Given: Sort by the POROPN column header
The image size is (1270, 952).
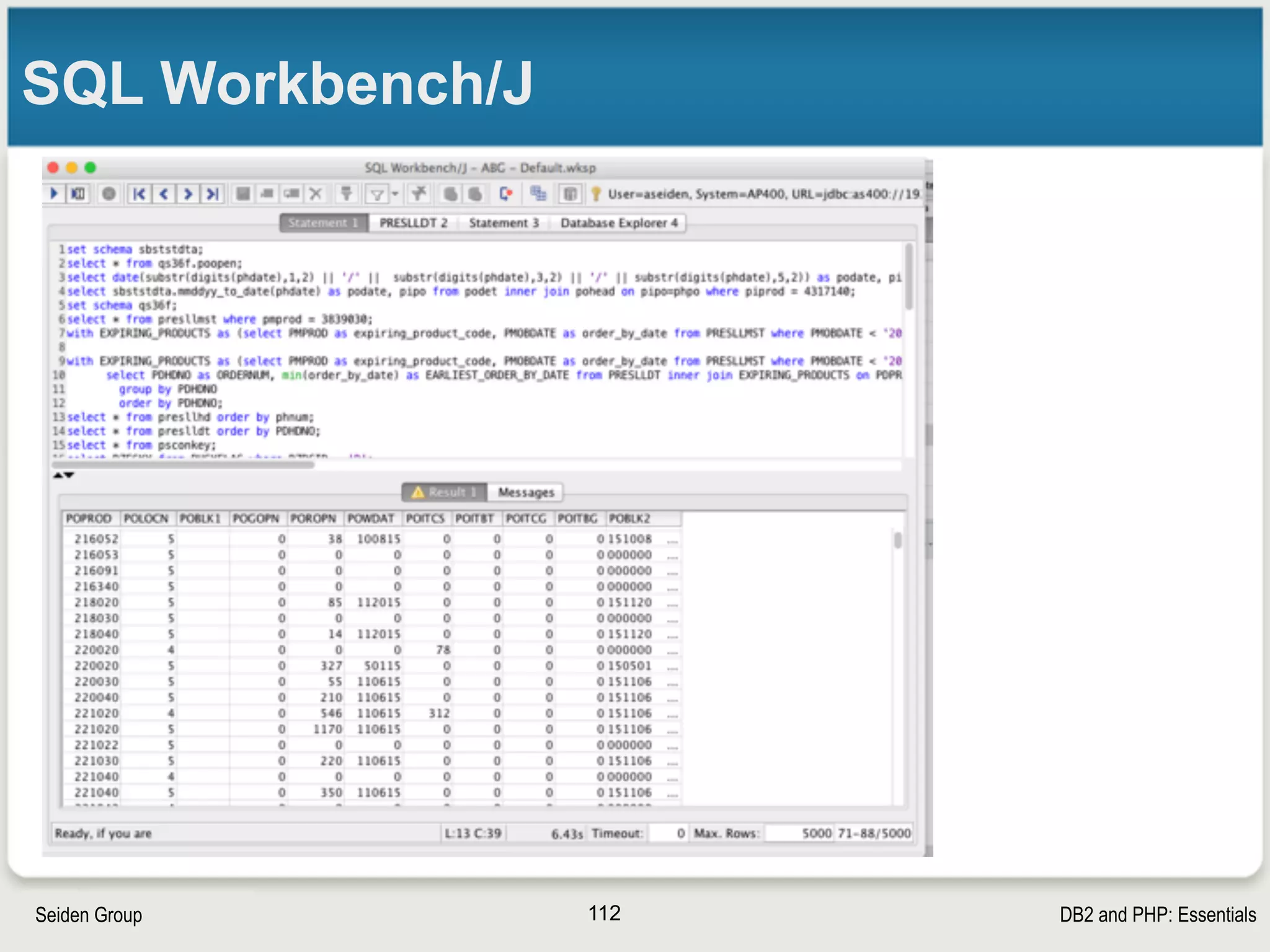Looking at the screenshot, I should point(314,518).
